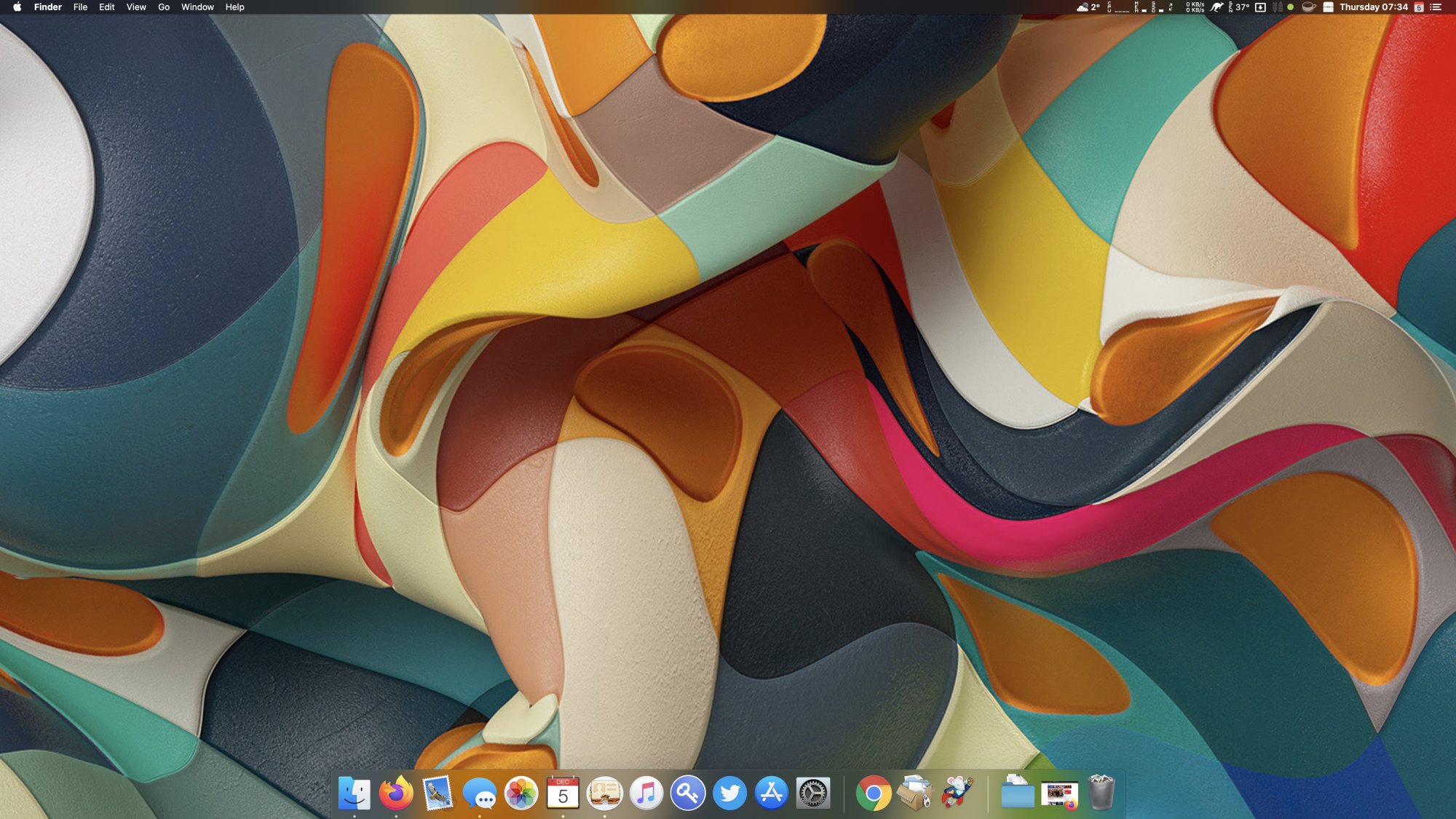1456x819 pixels.
Task: Open the Edit menu
Action: click(x=107, y=7)
